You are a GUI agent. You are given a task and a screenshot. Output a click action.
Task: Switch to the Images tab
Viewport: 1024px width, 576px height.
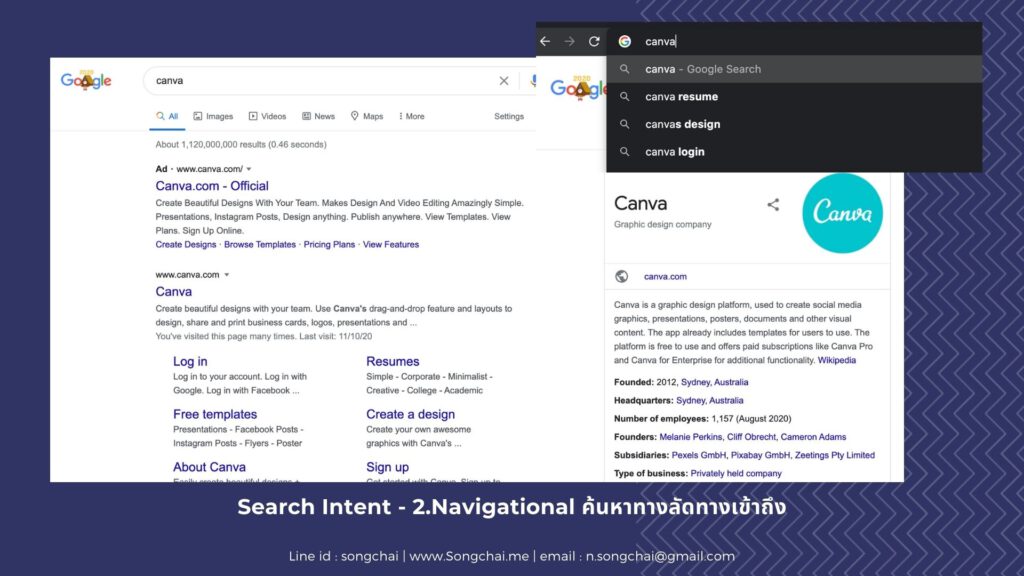pos(214,116)
